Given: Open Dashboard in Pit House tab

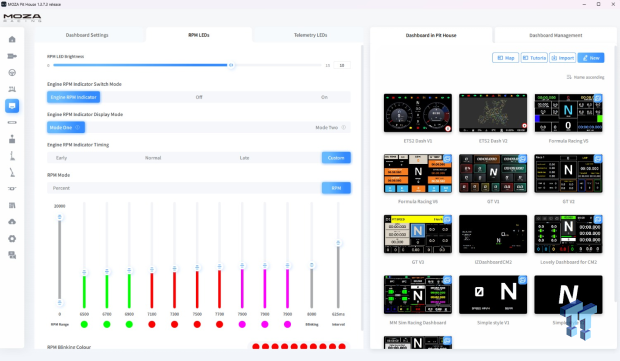Looking at the screenshot, I should [431, 35].
